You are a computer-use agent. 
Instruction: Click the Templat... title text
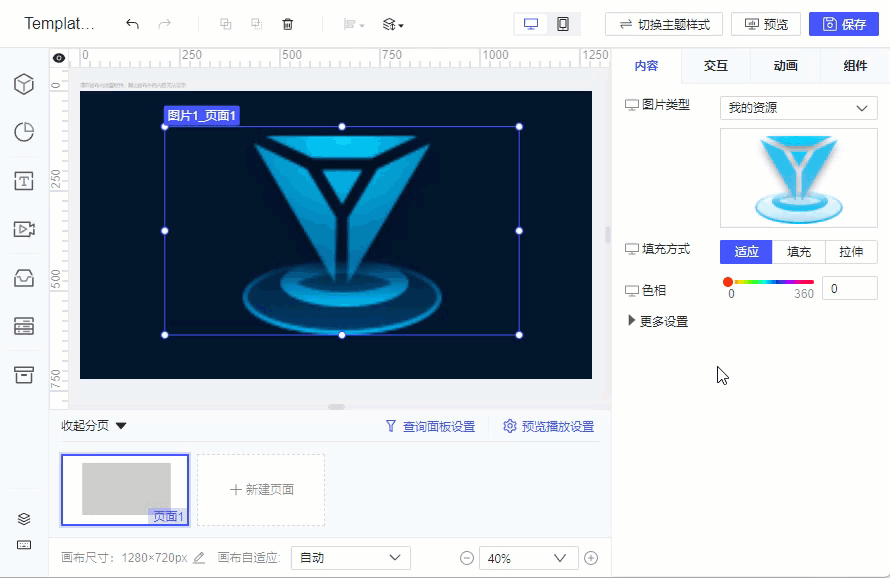point(60,24)
